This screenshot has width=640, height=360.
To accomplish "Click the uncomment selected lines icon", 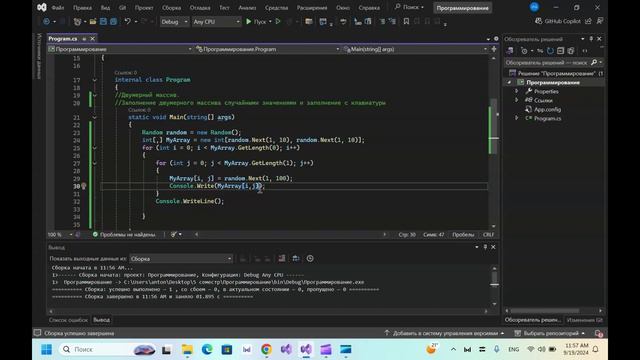I will pyautogui.click(x=392, y=22).
